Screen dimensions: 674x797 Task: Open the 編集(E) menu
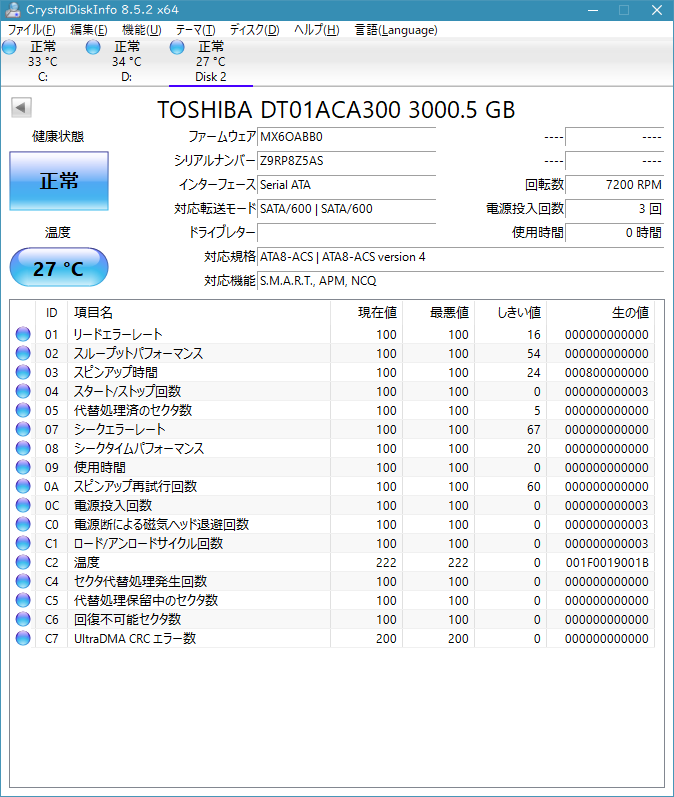click(89, 30)
